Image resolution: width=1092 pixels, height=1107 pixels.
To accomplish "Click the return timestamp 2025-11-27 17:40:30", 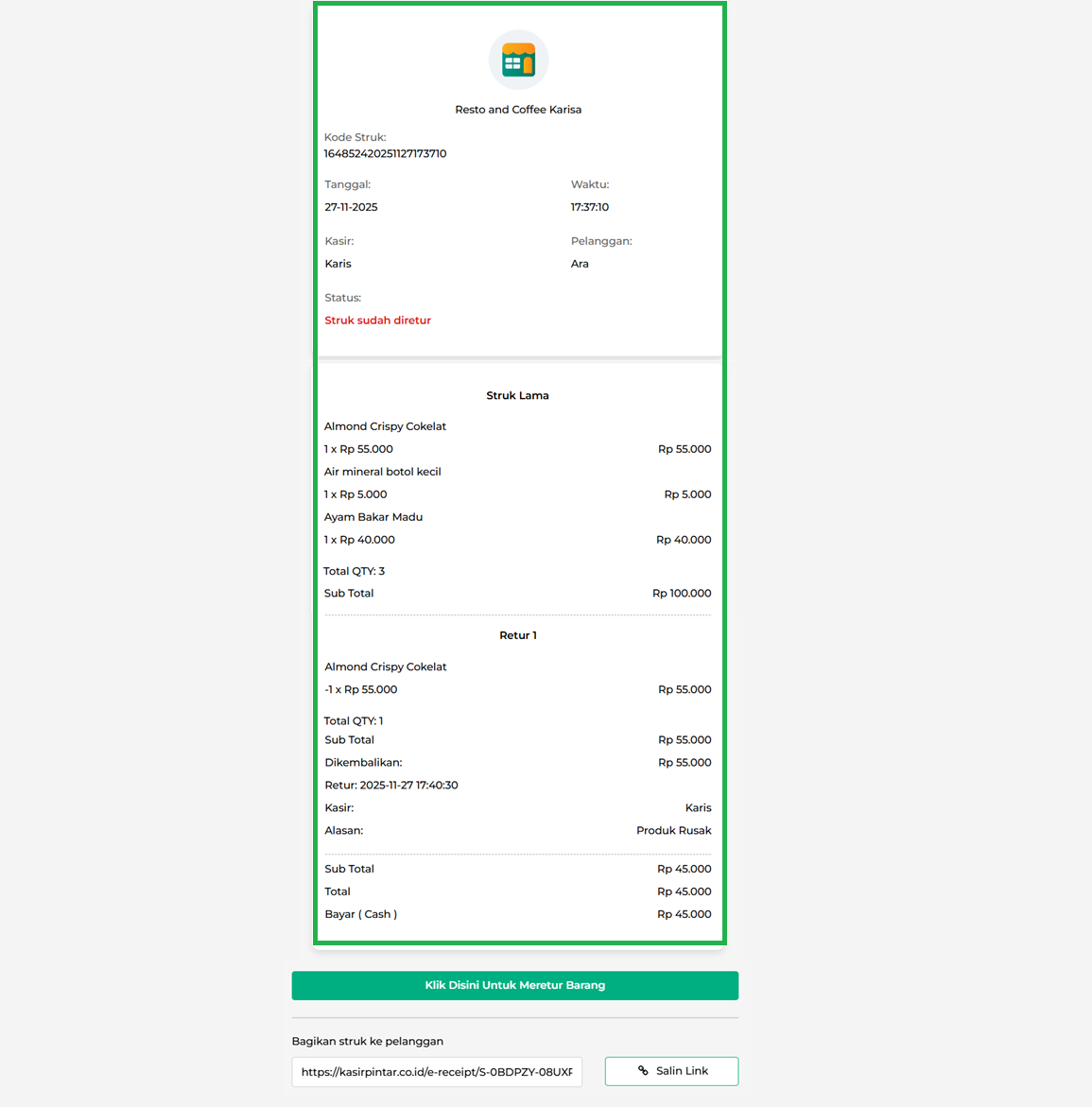I will point(408,786).
